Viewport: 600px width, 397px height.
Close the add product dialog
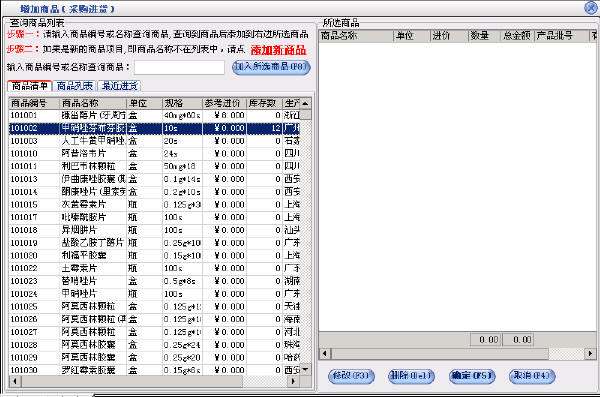click(x=591, y=8)
